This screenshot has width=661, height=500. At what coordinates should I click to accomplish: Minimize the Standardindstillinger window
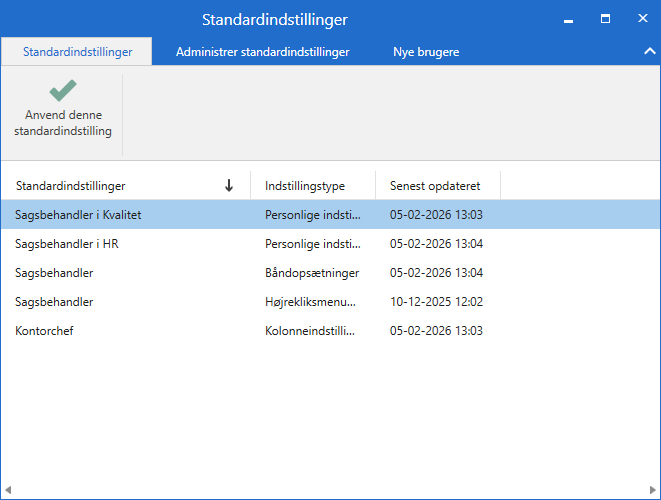point(568,19)
